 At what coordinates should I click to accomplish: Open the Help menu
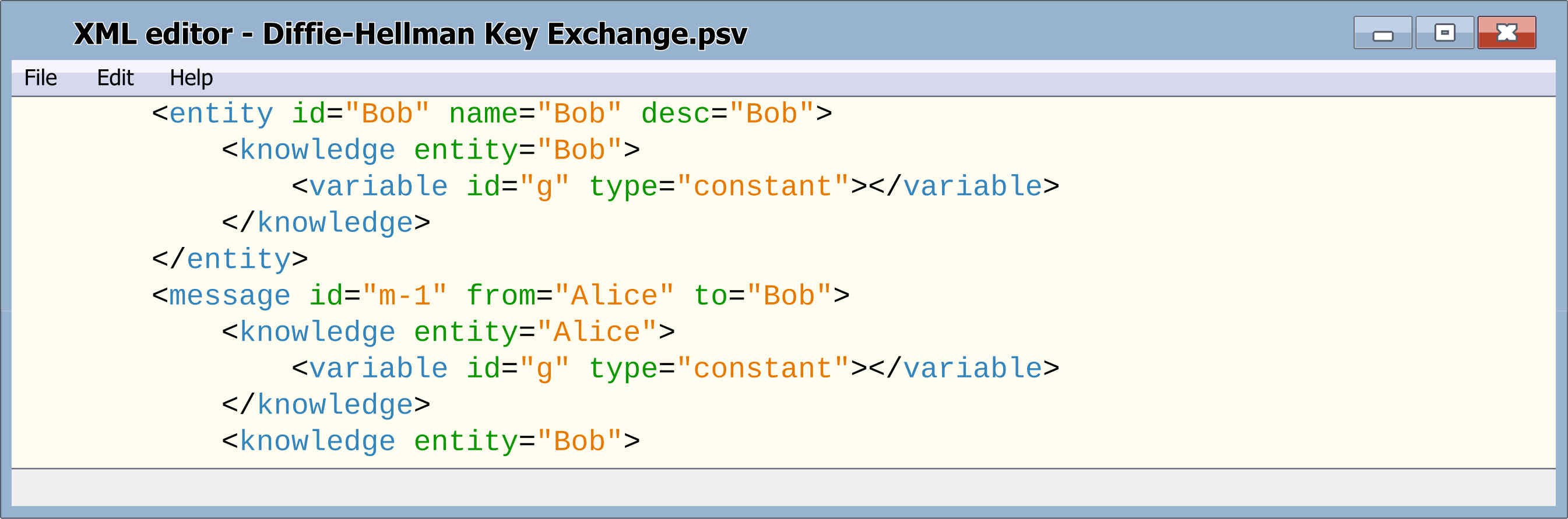coord(191,78)
